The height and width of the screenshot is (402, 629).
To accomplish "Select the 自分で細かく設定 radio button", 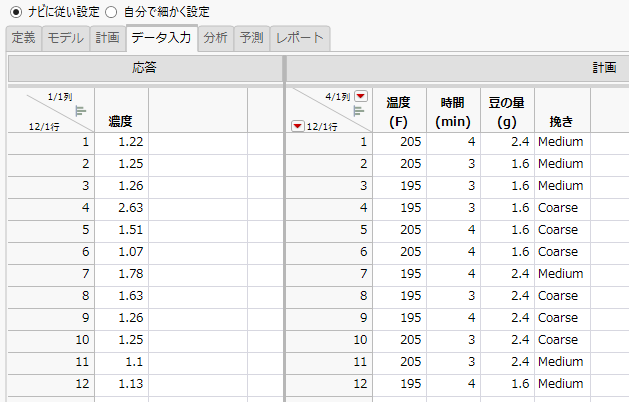I will [111, 12].
